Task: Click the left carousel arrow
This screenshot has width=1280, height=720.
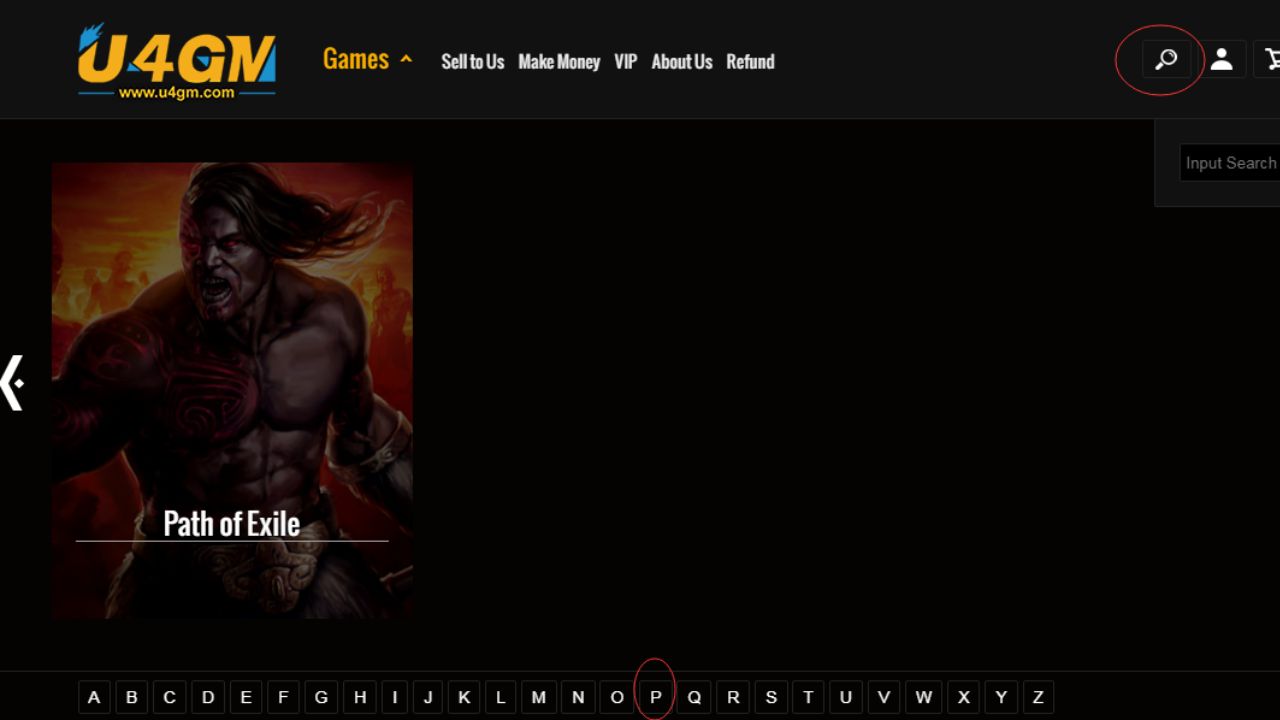Action: coord(12,382)
